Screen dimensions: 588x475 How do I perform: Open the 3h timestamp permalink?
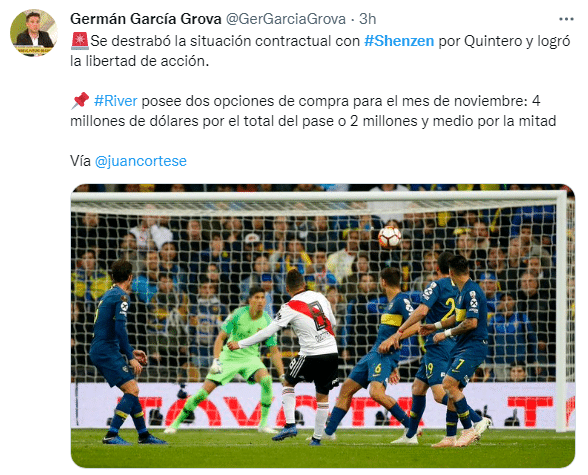coord(368,19)
